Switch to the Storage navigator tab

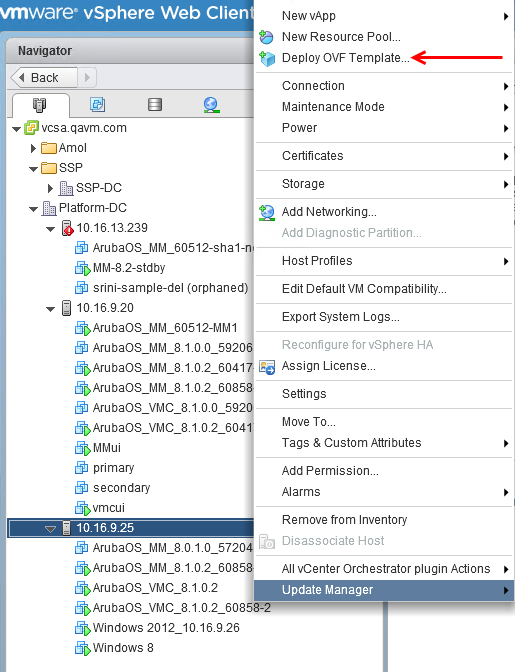point(155,104)
